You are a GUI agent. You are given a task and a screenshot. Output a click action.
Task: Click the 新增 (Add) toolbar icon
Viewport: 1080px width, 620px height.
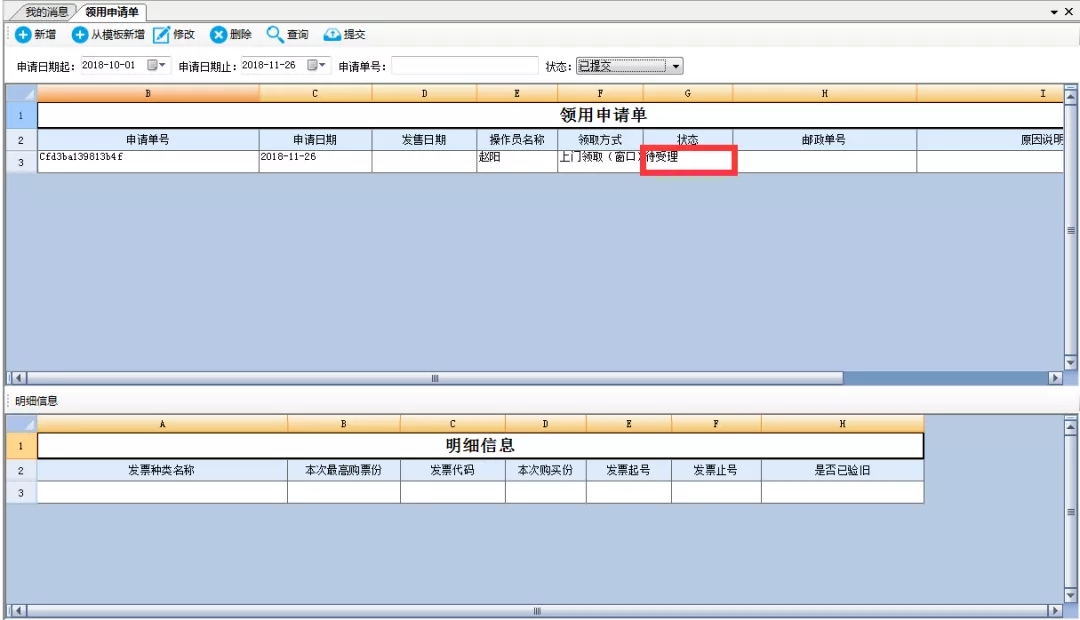tap(23, 35)
